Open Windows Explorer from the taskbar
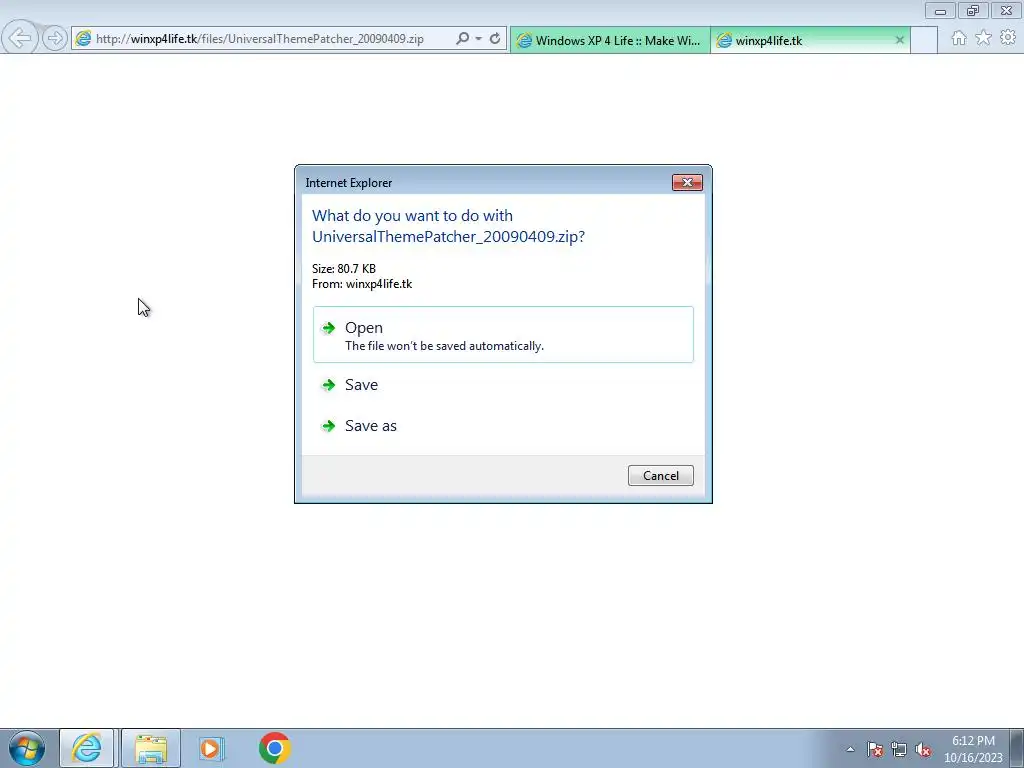Image resolution: width=1024 pixels, height=768 pixels. pos(151,748)
